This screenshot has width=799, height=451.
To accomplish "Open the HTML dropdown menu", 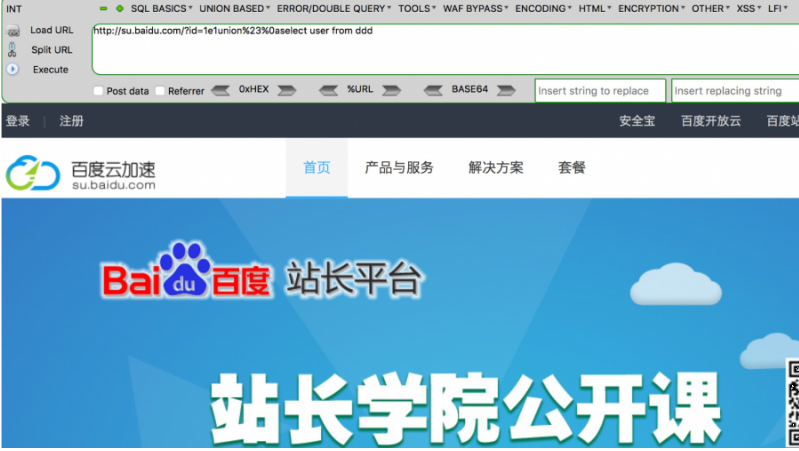I will pyautogui.click(x=595, y=9).
